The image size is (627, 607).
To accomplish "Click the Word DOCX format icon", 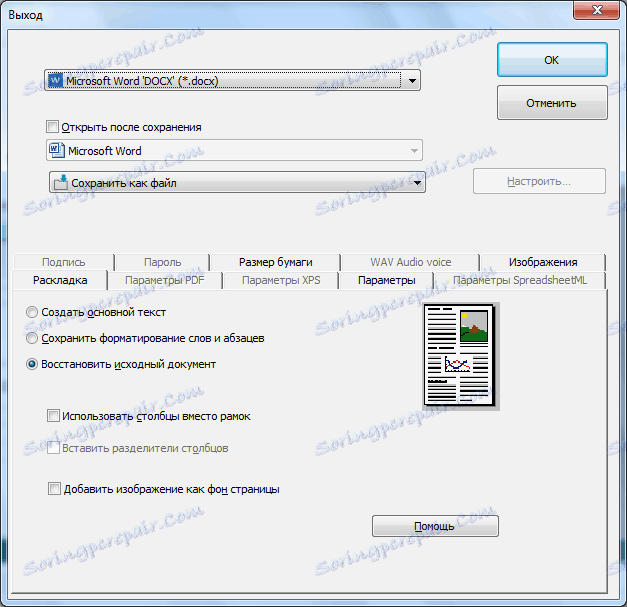I will tap(55, 80).
